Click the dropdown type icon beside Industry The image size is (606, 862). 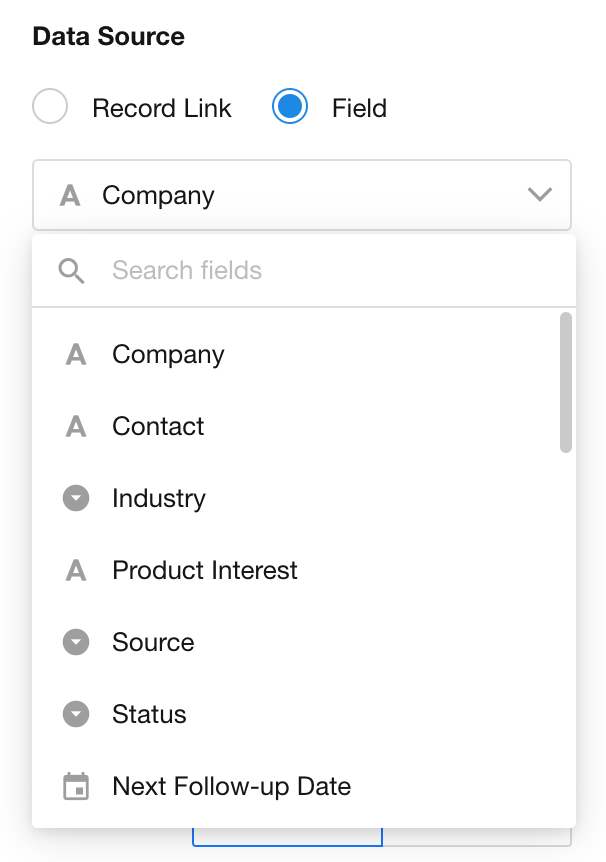click(x=76, y=499)
